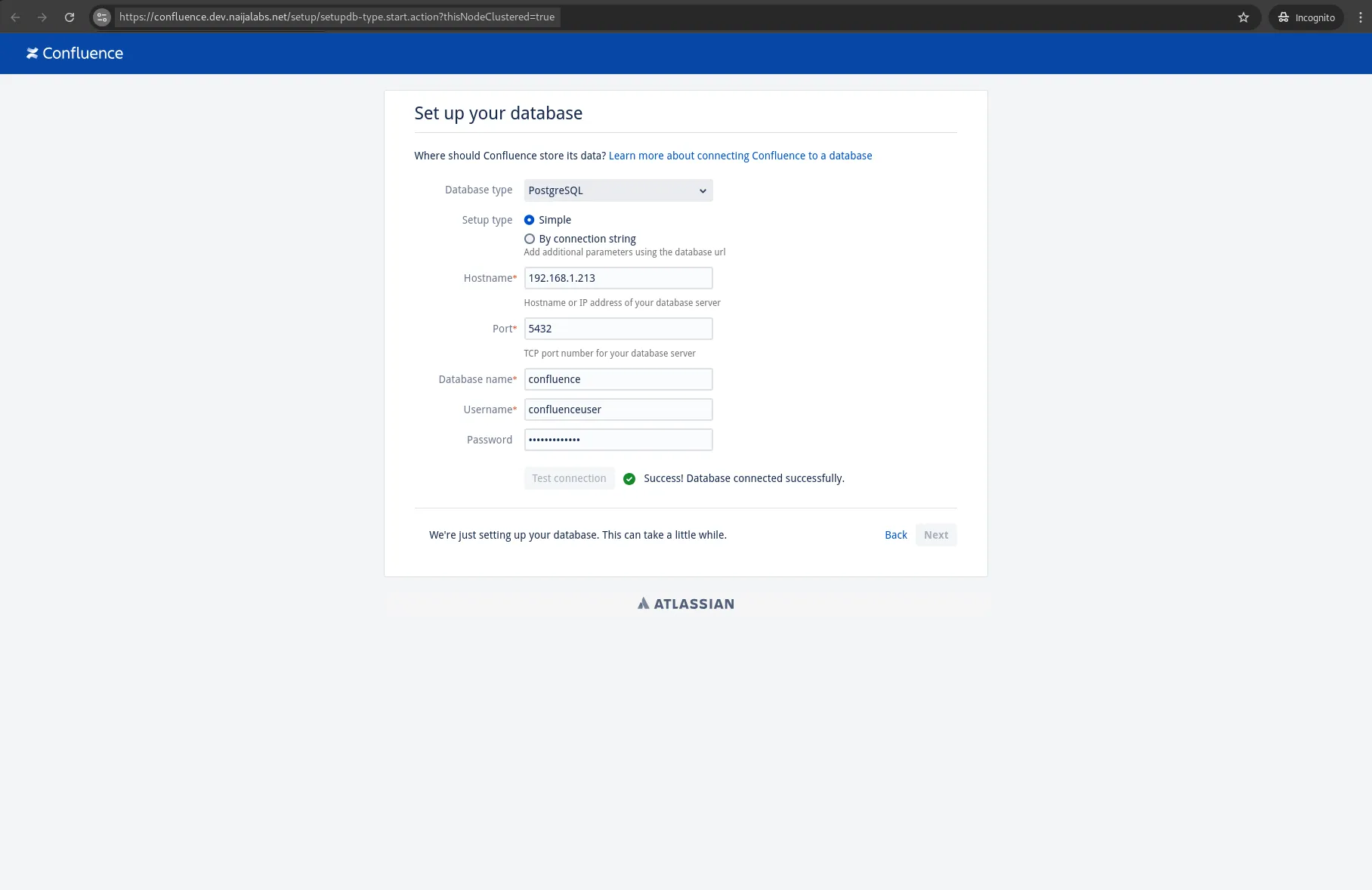Screen dimensions: 1372x890
Task: Click the Confluence logo in header
Action: [75, 54]
